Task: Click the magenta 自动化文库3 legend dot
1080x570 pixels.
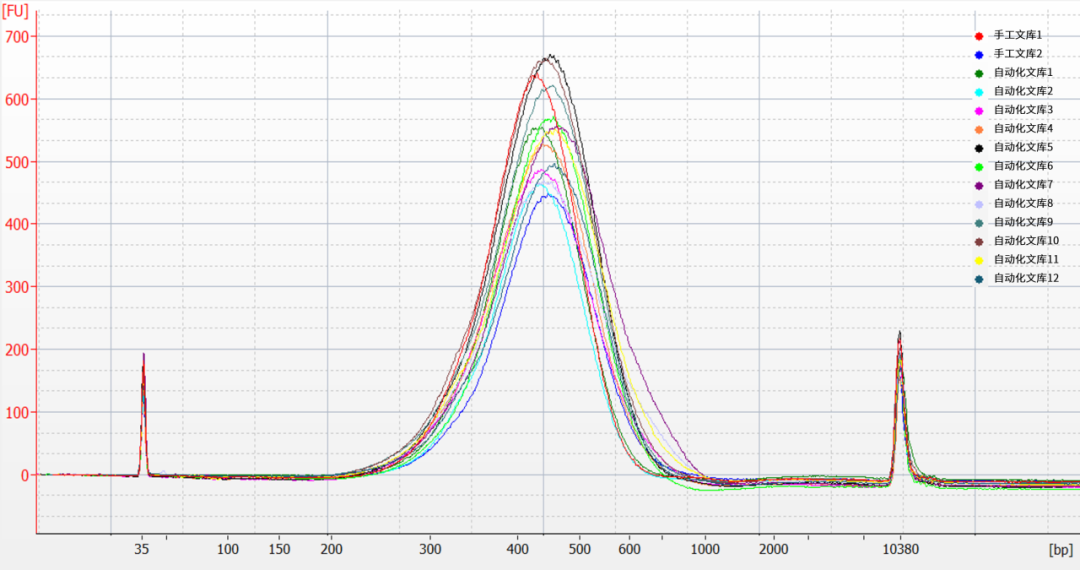Action: [x=979, y=110]
